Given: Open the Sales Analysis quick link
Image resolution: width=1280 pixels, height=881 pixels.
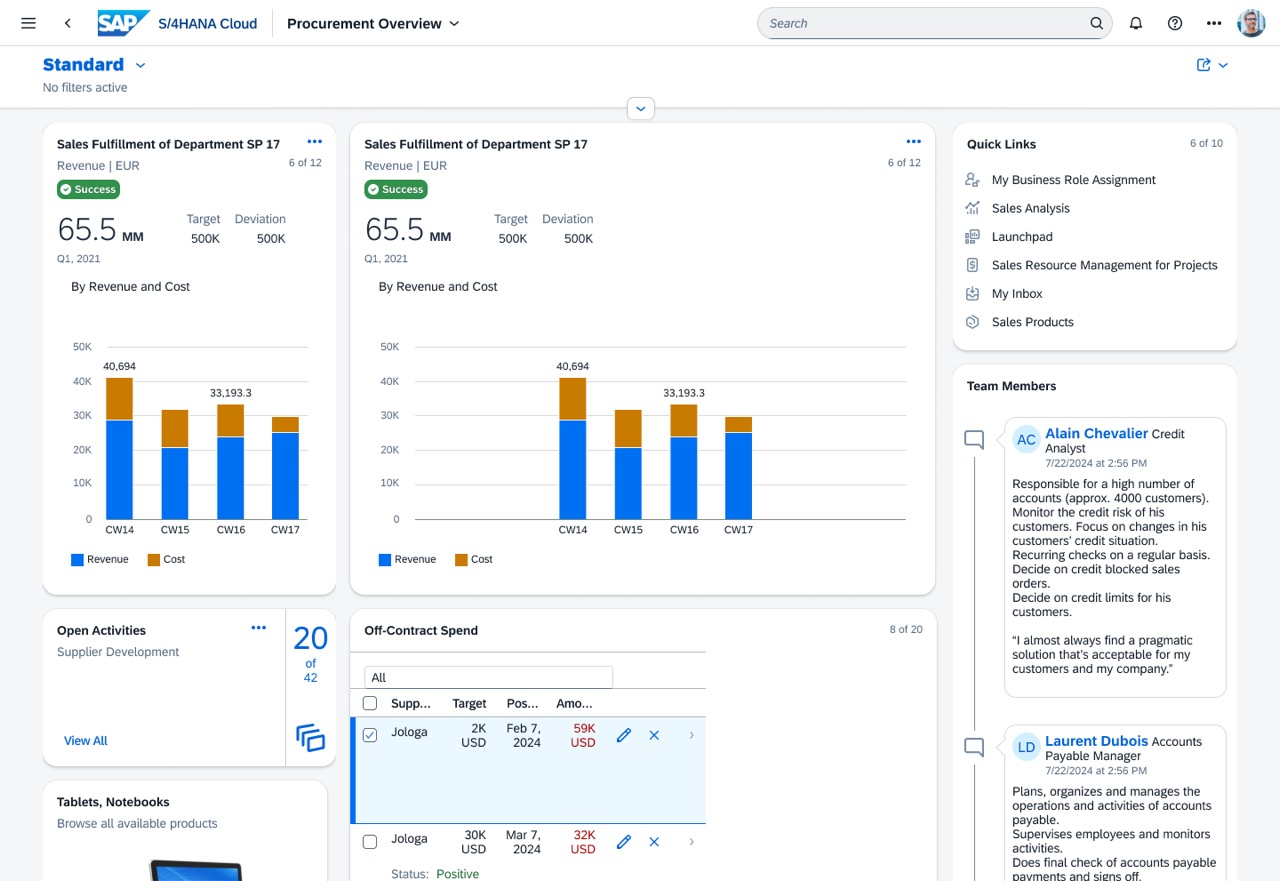Looking at the screenshot, I should [x=1031, y=208].
